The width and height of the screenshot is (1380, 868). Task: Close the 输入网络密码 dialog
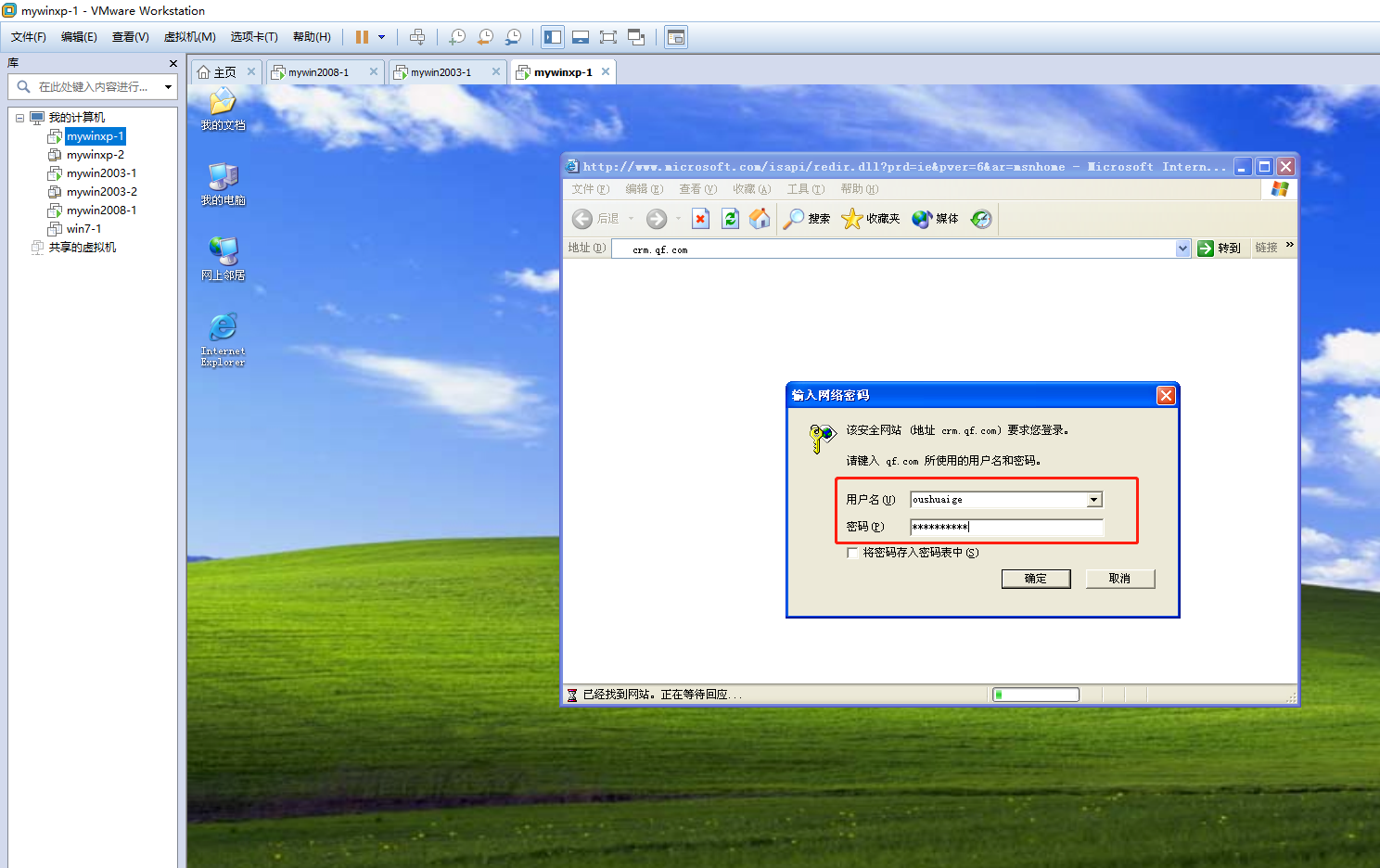click(1166, 395)
